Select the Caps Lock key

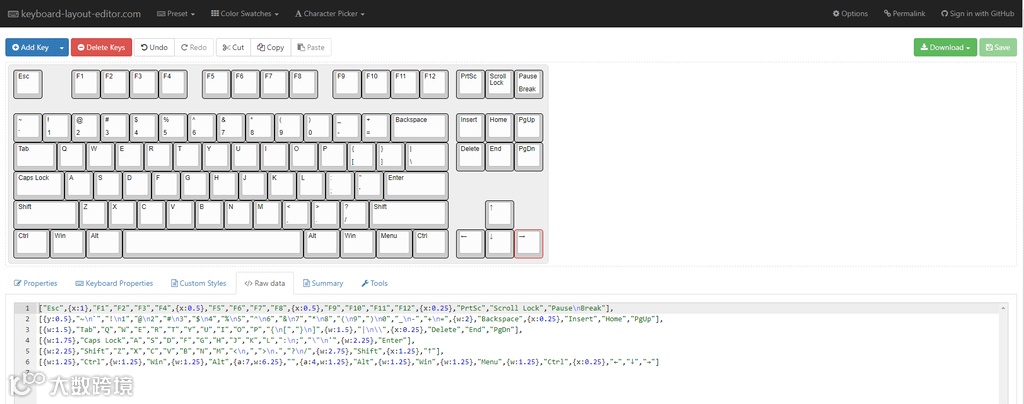pos(39,185)
